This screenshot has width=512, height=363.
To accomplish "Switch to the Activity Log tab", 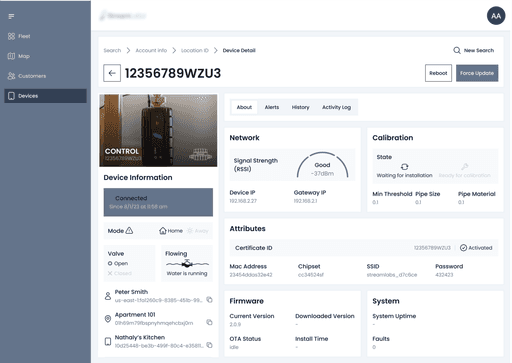I will (x=336, y=107).
